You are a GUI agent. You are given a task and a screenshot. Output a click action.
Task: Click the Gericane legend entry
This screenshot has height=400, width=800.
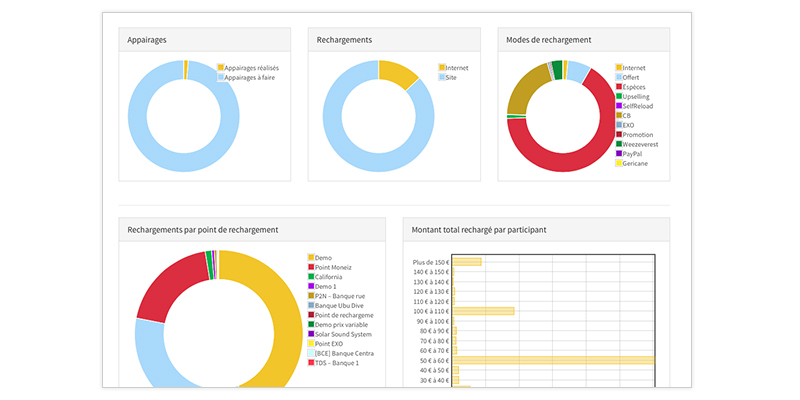click(632, 163)
